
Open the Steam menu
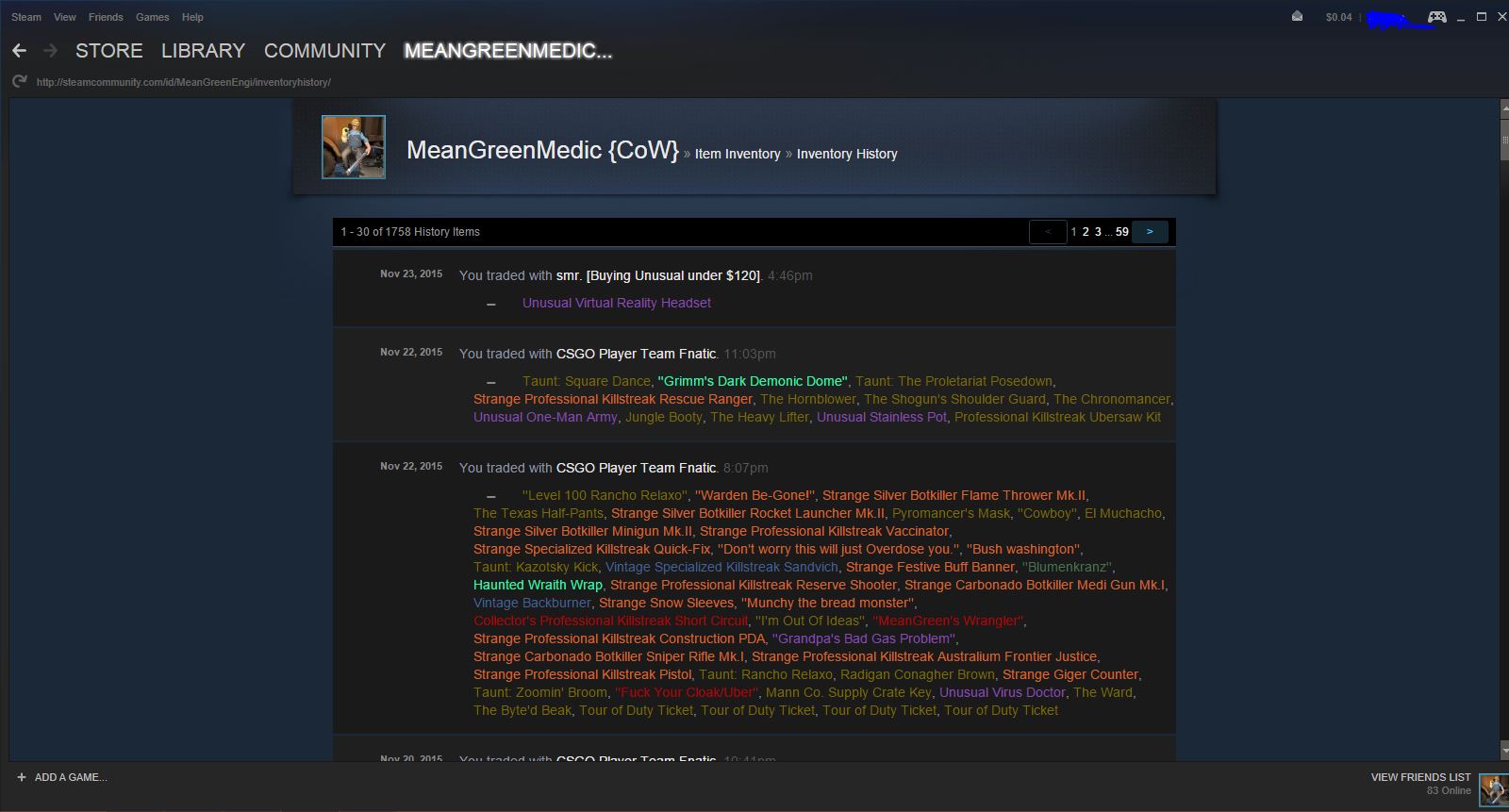26,17
